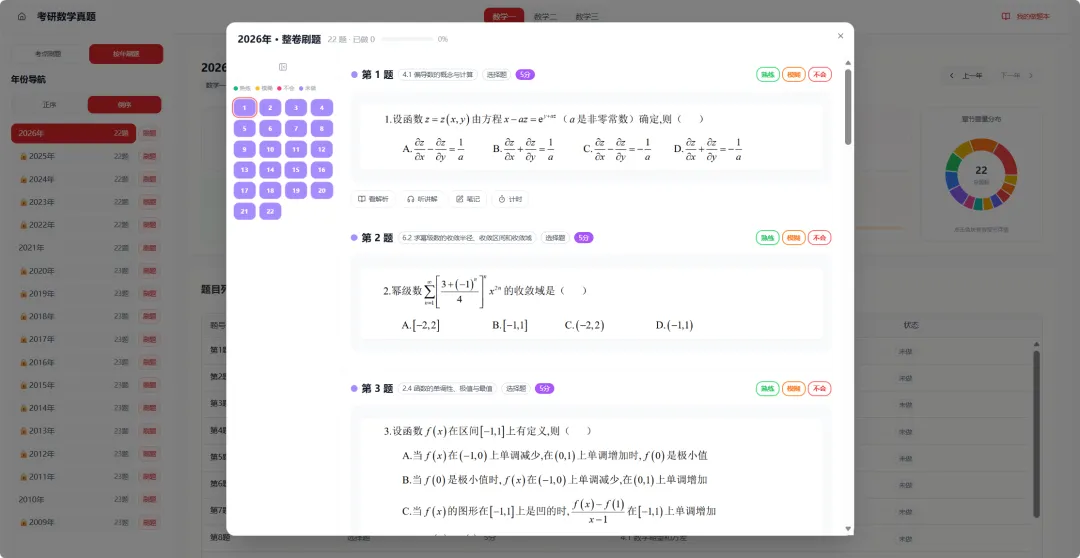The height and width of the screenshot is (558, 1080).
Task: Click the 选择题 type tag of question 2
Action: (555, 238)
